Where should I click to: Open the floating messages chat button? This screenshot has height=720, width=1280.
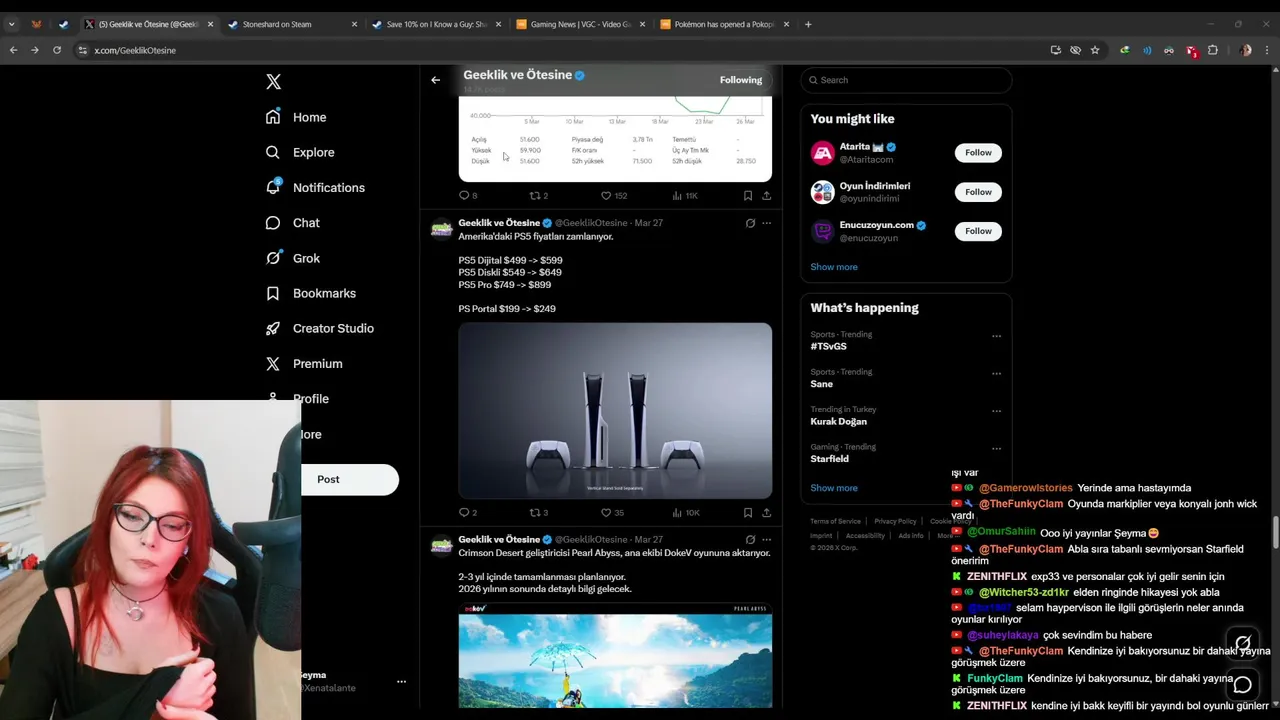tap(1242, 685)
